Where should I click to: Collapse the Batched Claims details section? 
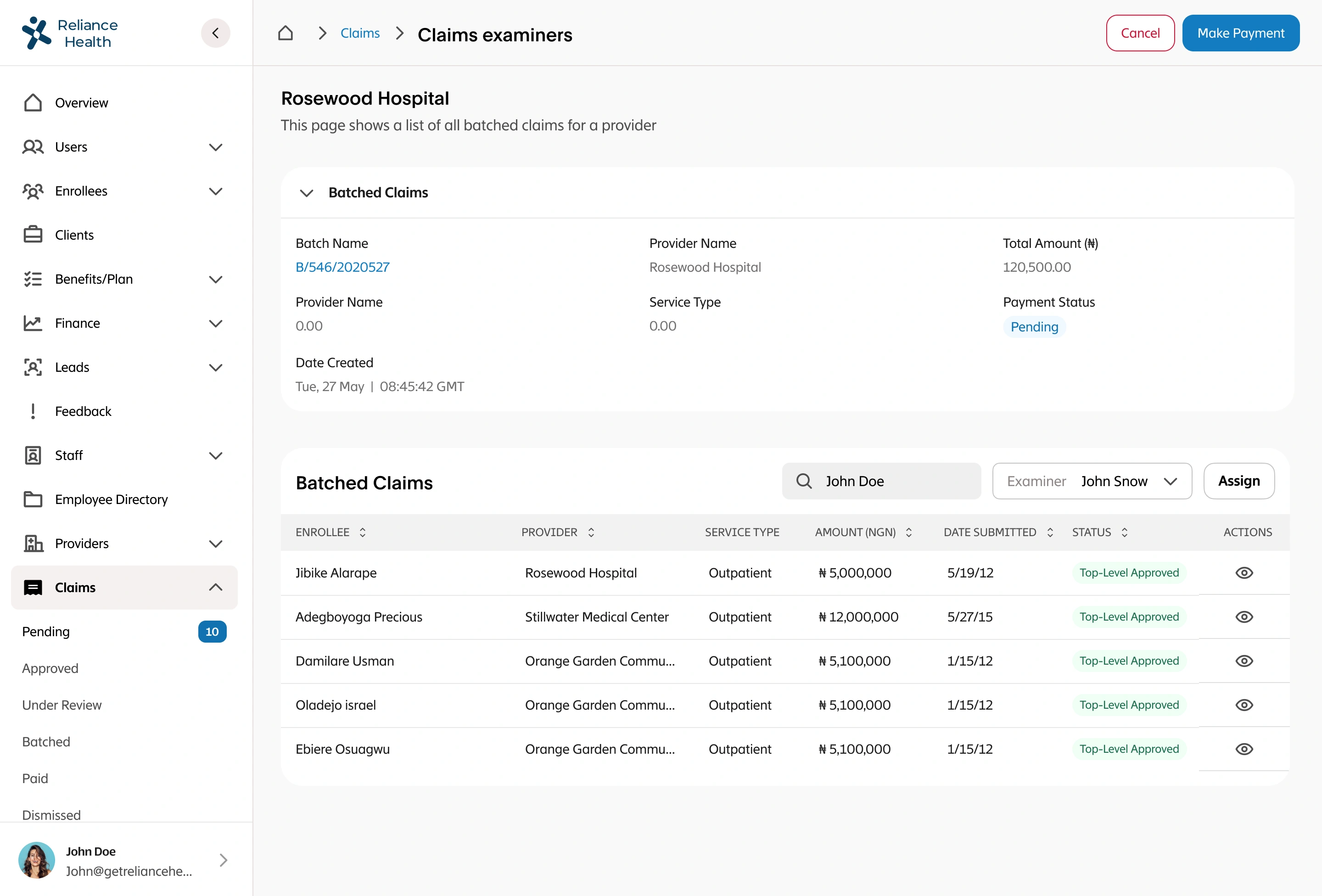307,193
